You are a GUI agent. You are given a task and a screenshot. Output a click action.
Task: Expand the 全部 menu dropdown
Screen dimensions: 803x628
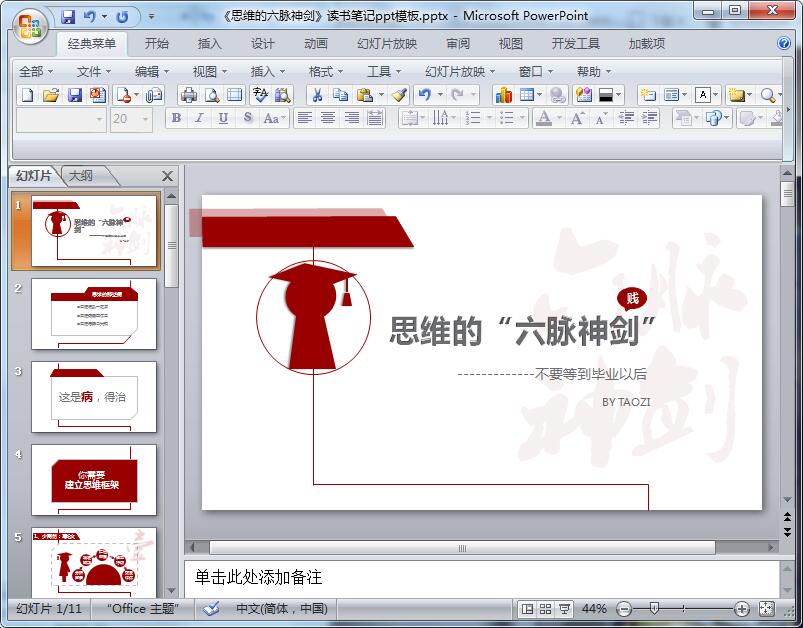36,72
